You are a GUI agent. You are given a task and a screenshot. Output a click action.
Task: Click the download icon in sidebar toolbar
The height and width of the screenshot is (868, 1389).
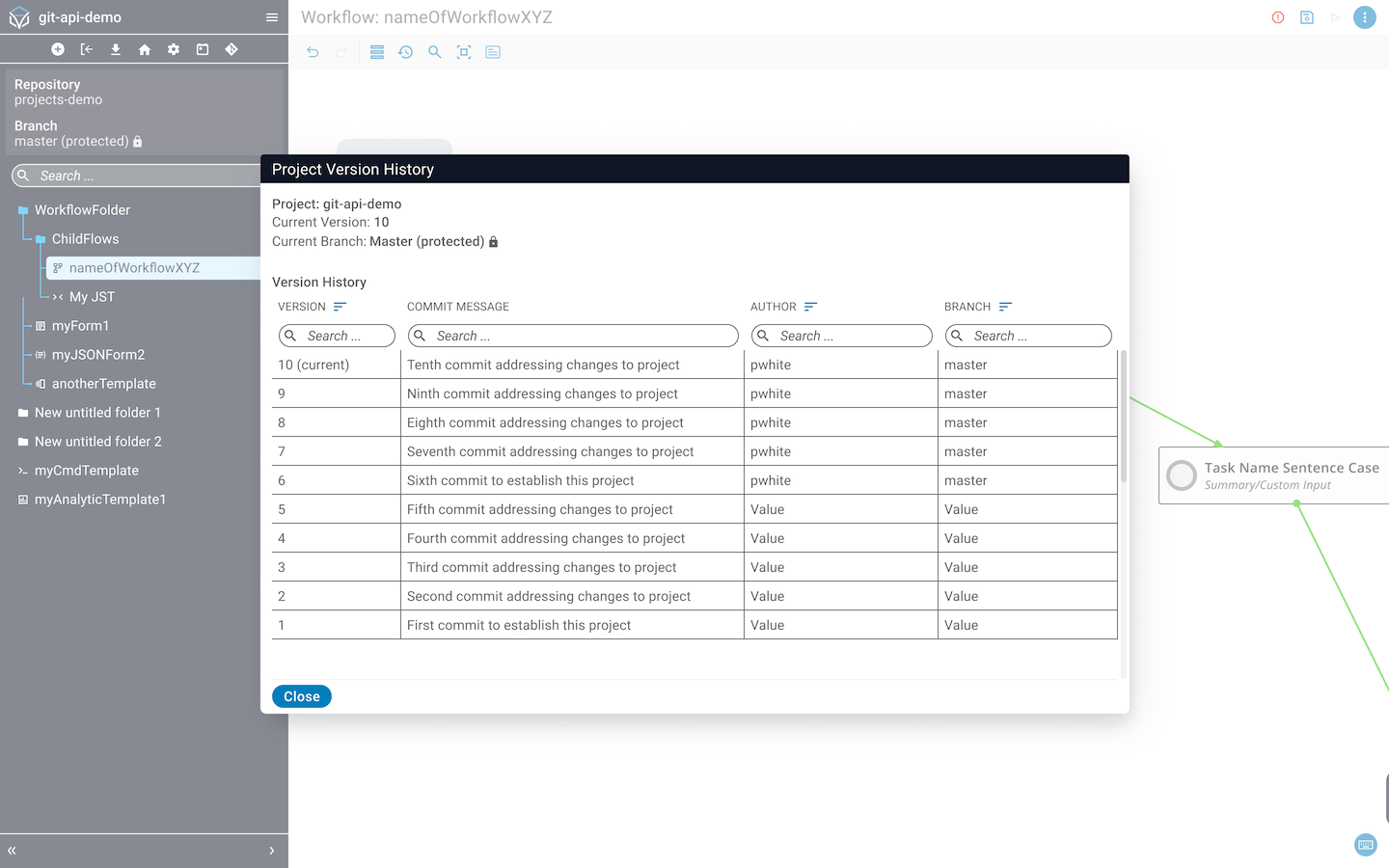pos(116,49)
